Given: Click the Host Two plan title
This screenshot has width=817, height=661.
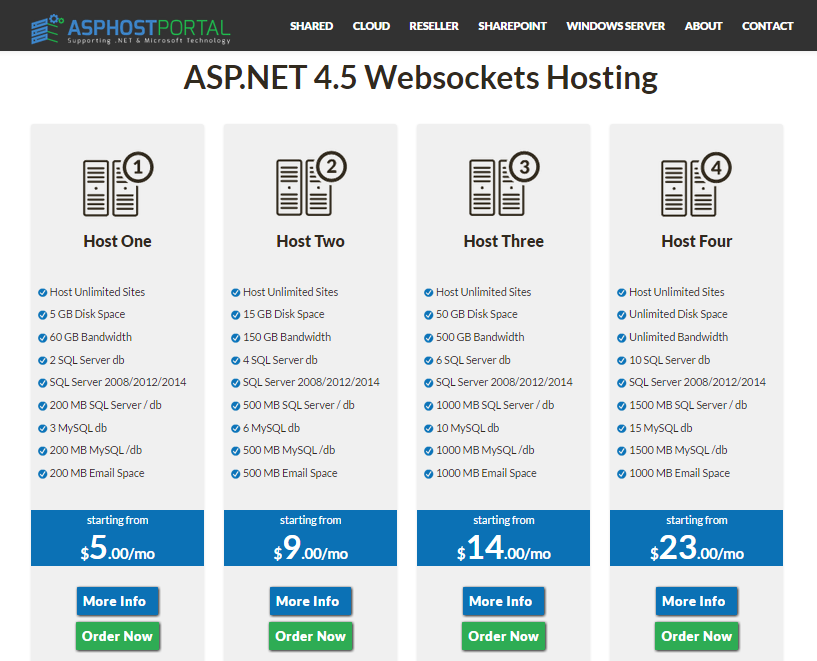Looking at the screenshot, I should click(311, 241).
